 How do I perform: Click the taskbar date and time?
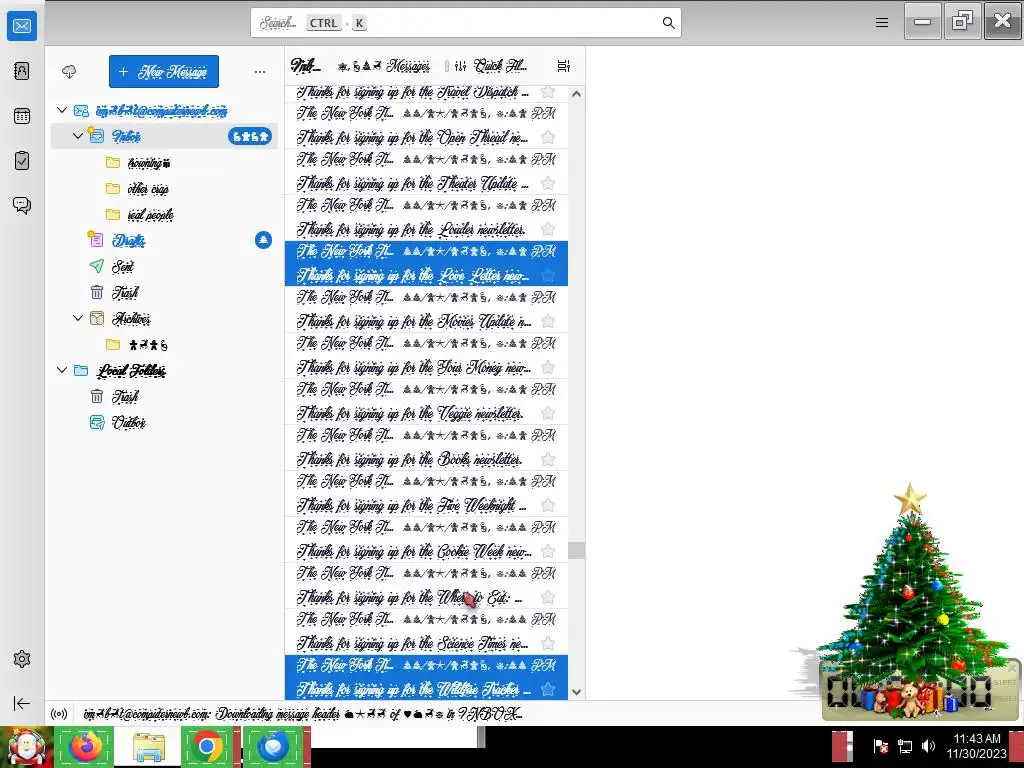tap(977, 746)
